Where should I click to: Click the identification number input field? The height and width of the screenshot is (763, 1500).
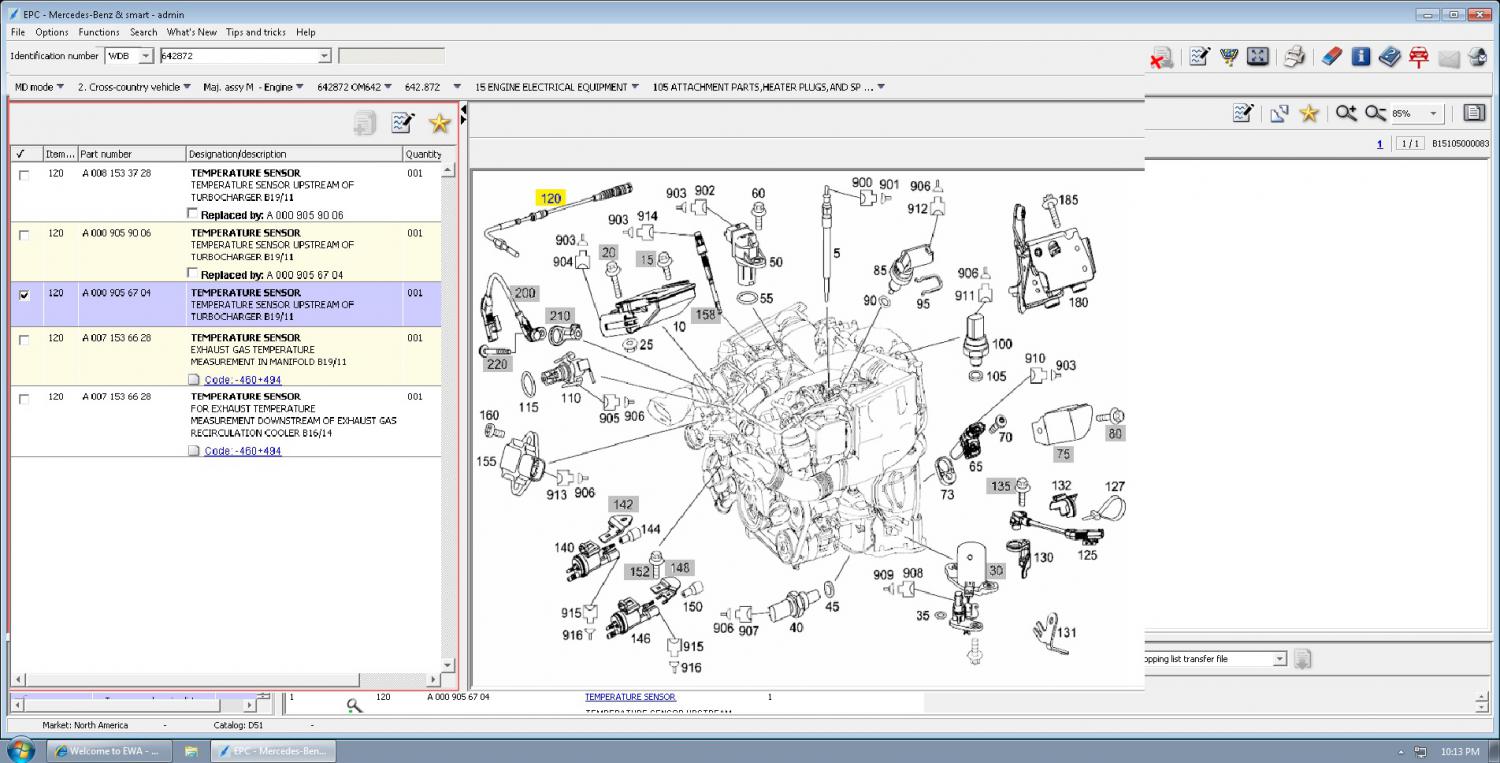(x=239, y=56)
